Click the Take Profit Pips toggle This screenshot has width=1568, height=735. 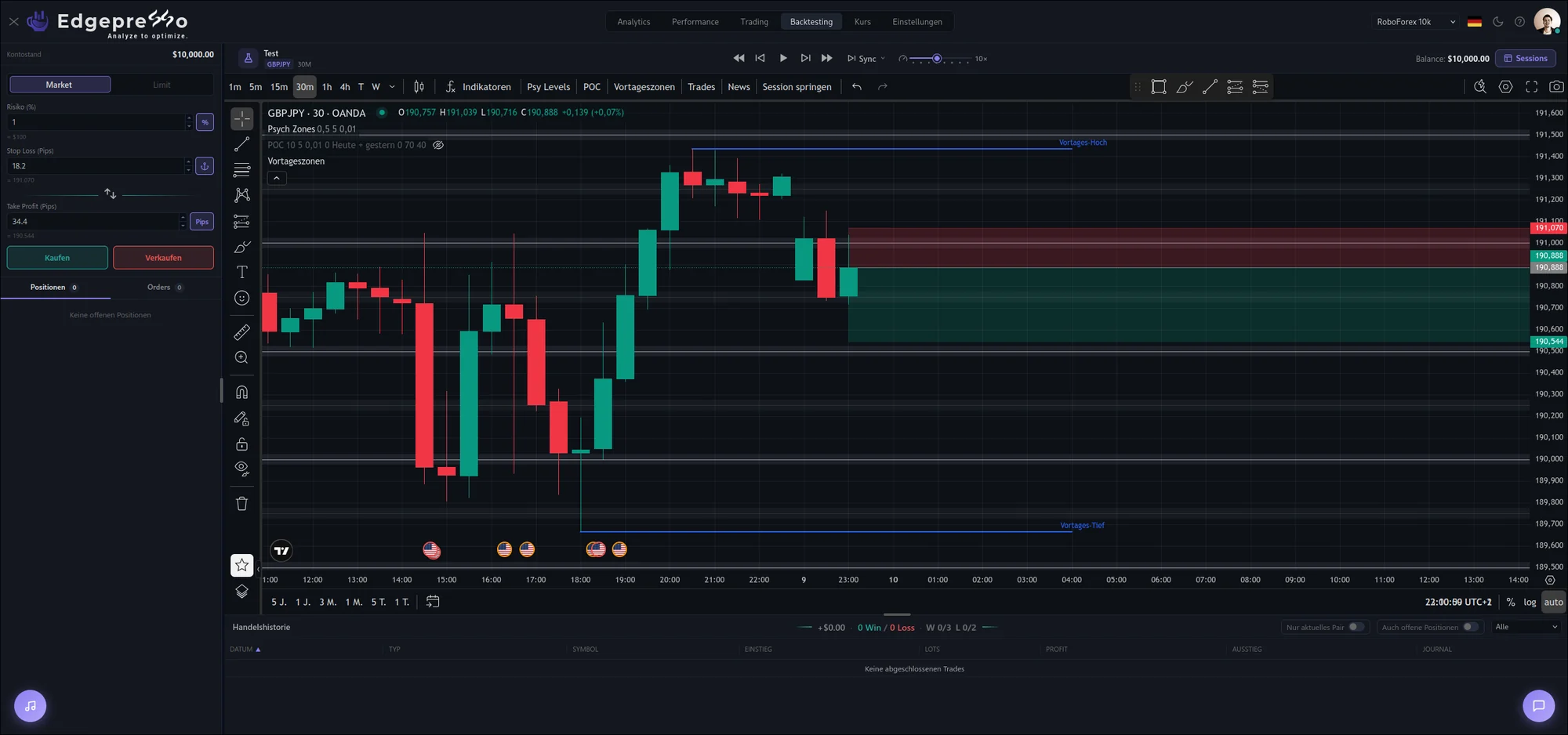[x=201, y=222]
